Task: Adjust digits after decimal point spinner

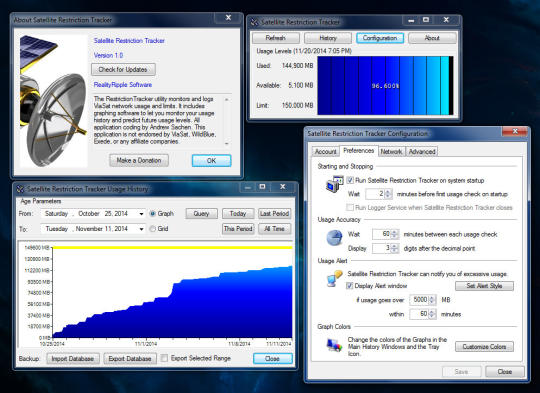Action: tap(395, 248)
